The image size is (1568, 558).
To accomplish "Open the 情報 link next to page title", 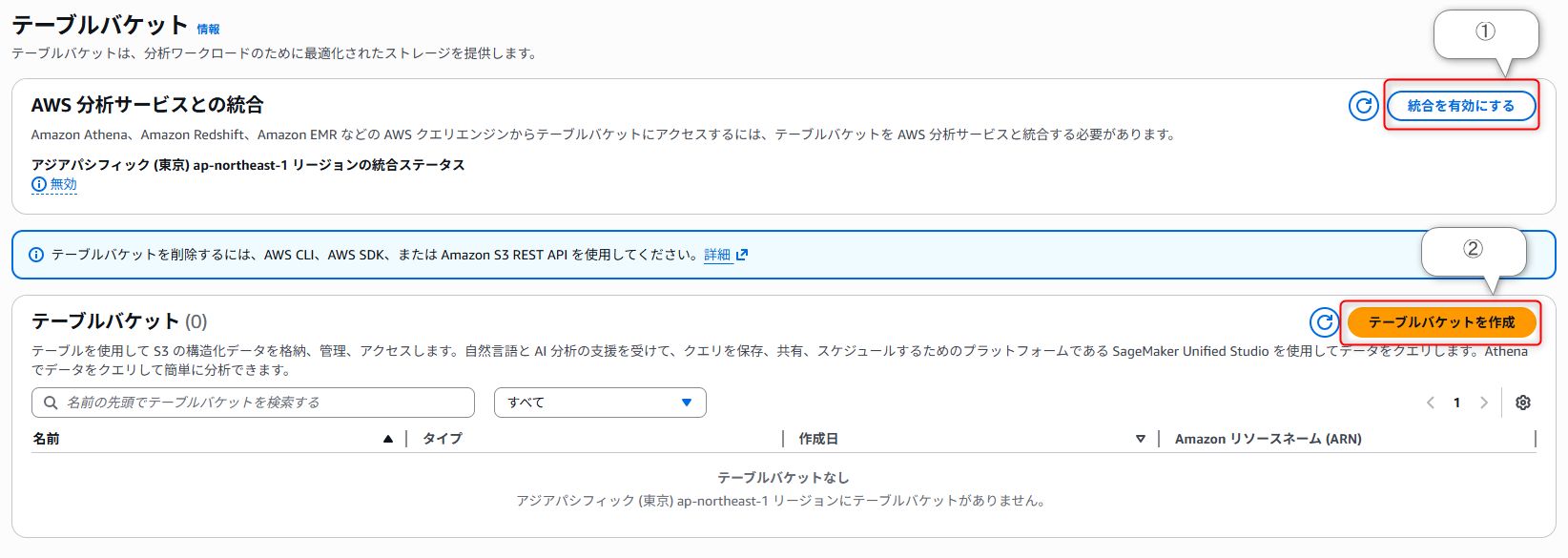I will pyautogui.click(x=208, y=30).
